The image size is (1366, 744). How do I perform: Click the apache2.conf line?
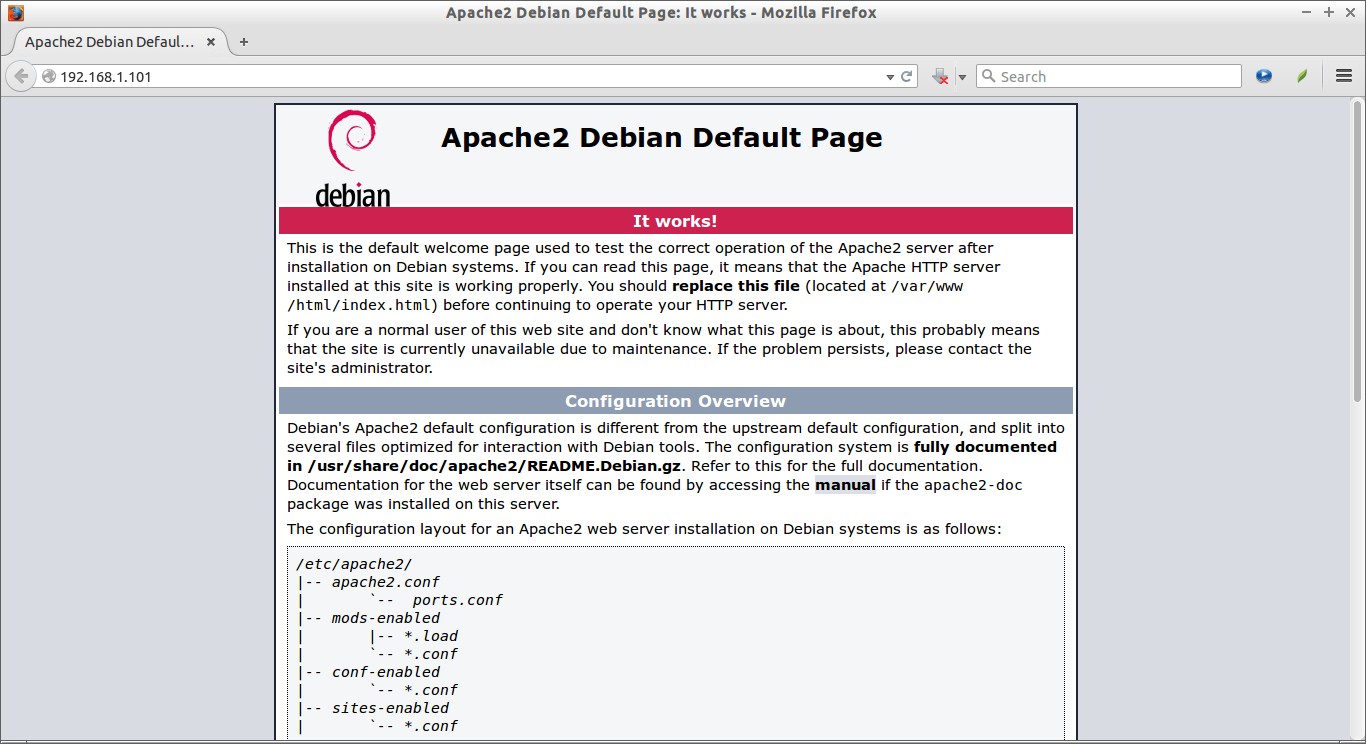386,582
